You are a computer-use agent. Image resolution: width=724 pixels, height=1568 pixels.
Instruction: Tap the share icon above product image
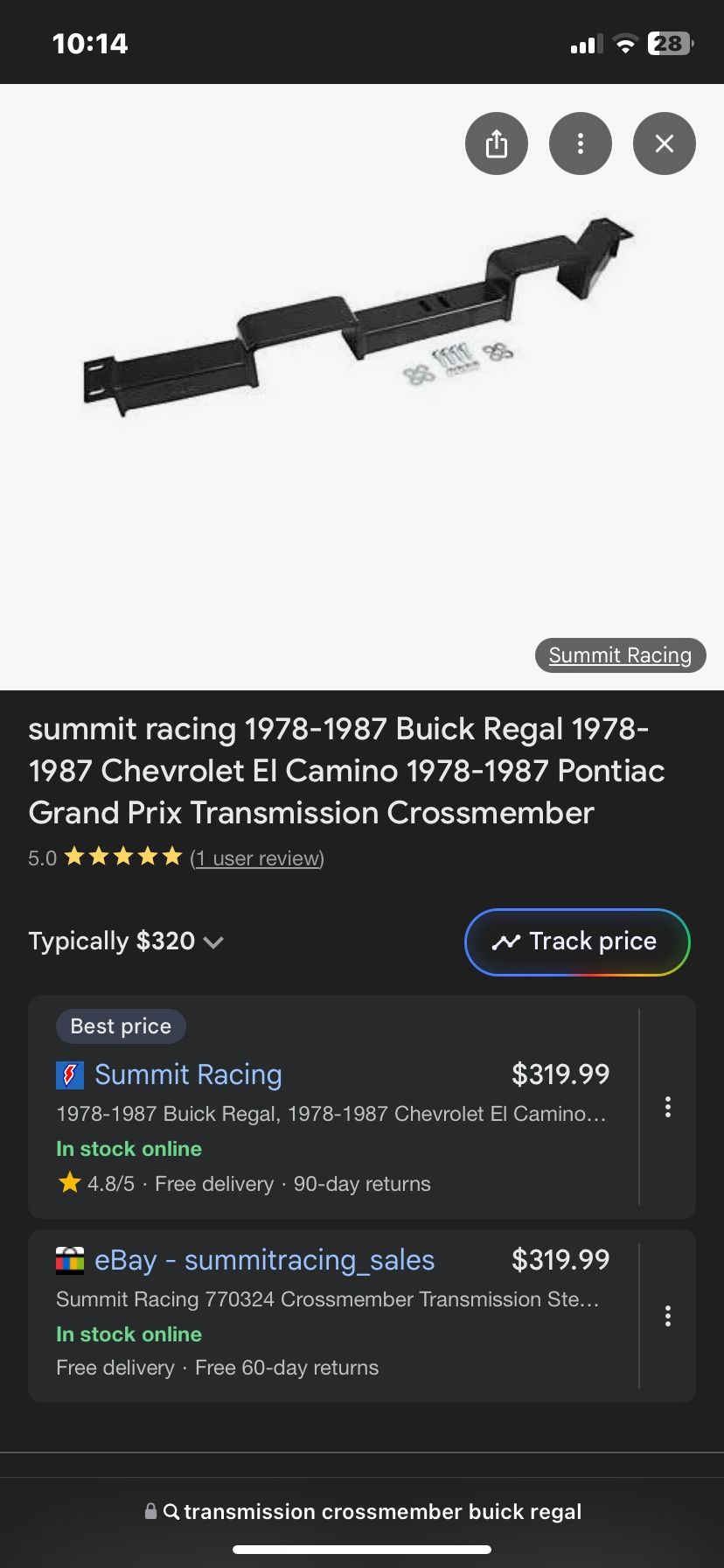(496, 143)
